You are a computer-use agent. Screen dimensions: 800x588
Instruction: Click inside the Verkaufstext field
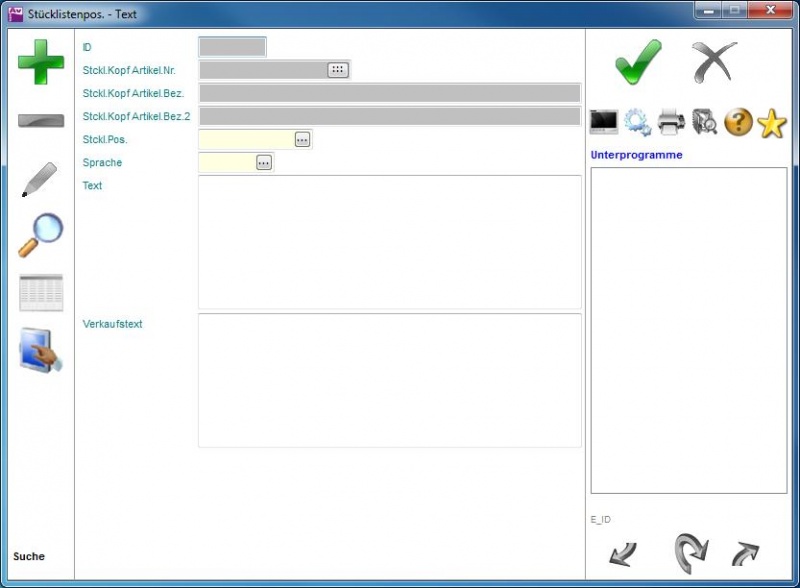tap(389, 380)
